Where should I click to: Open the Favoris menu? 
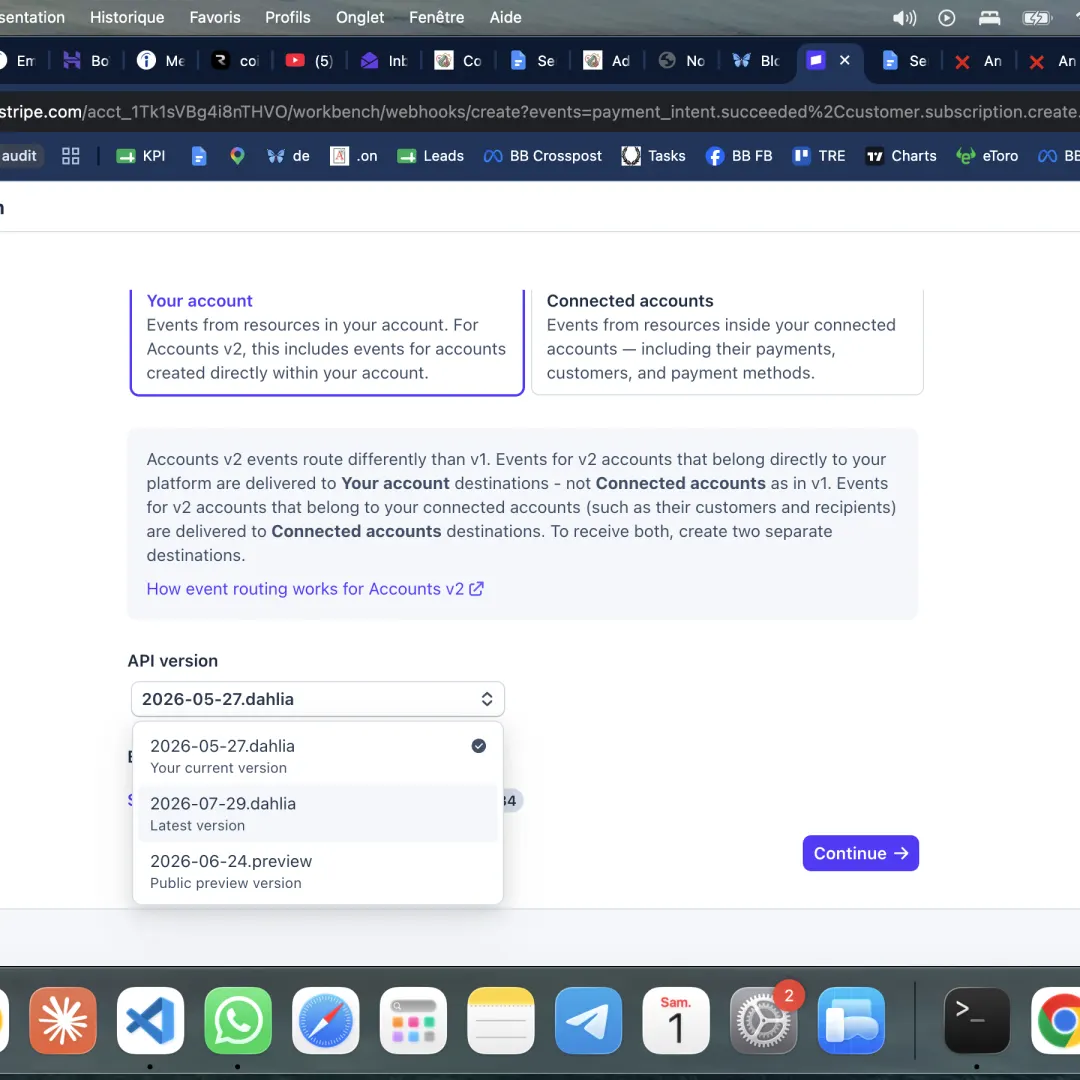[215, 17]
